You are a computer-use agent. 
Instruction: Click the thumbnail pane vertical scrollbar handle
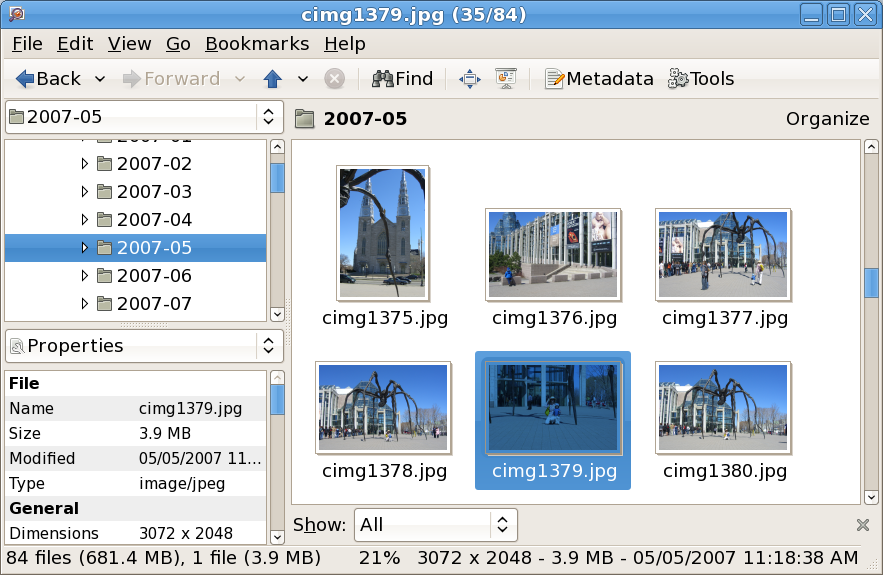(870, 283)
